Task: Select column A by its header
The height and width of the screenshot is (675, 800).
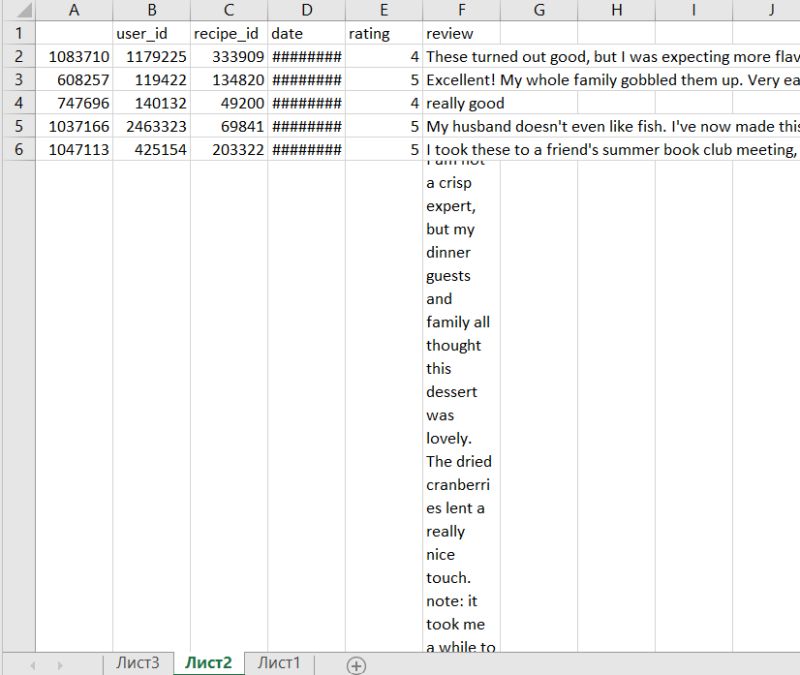Action: point(74,10)
